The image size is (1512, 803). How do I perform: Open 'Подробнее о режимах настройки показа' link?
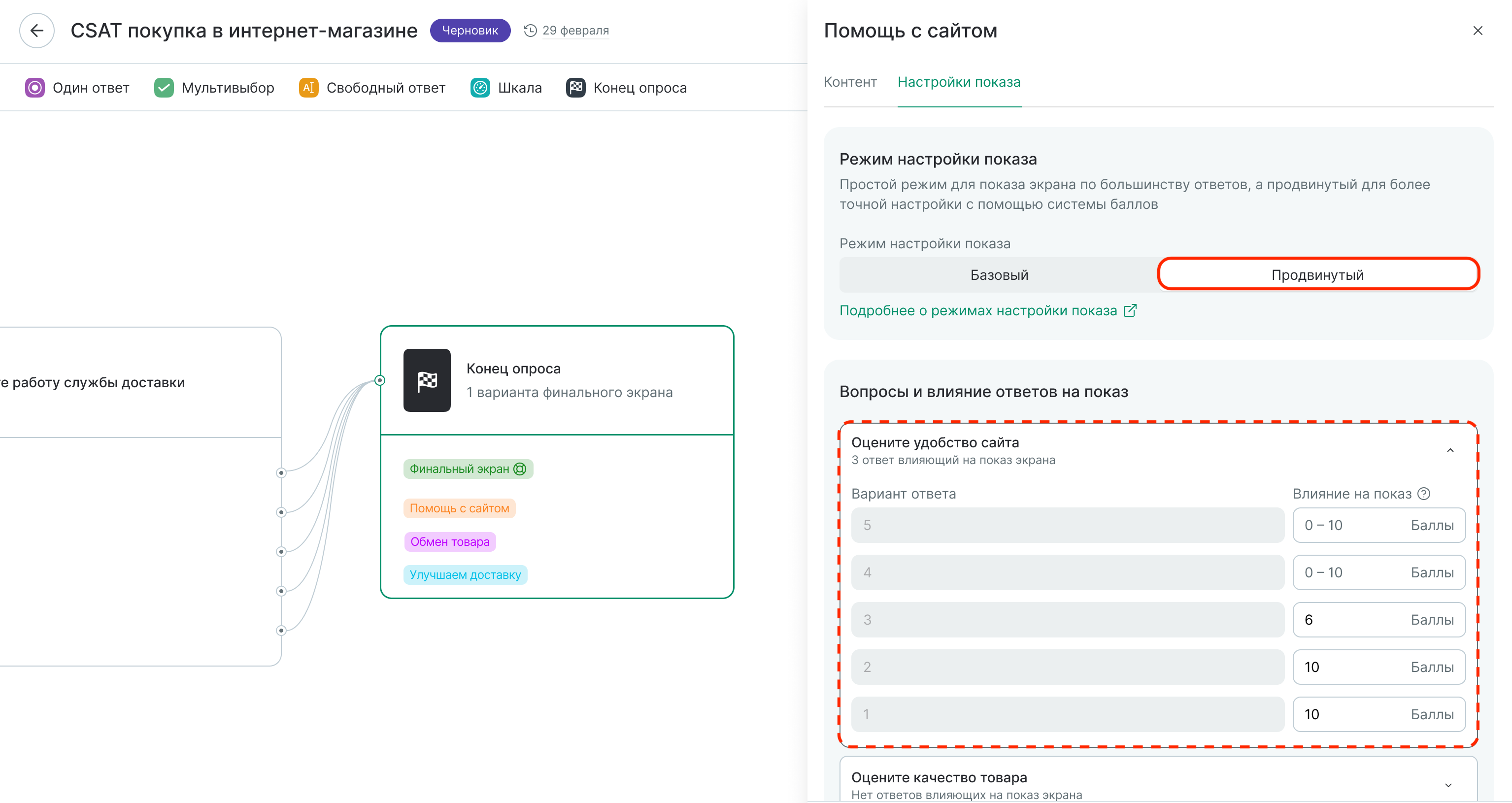987,310
